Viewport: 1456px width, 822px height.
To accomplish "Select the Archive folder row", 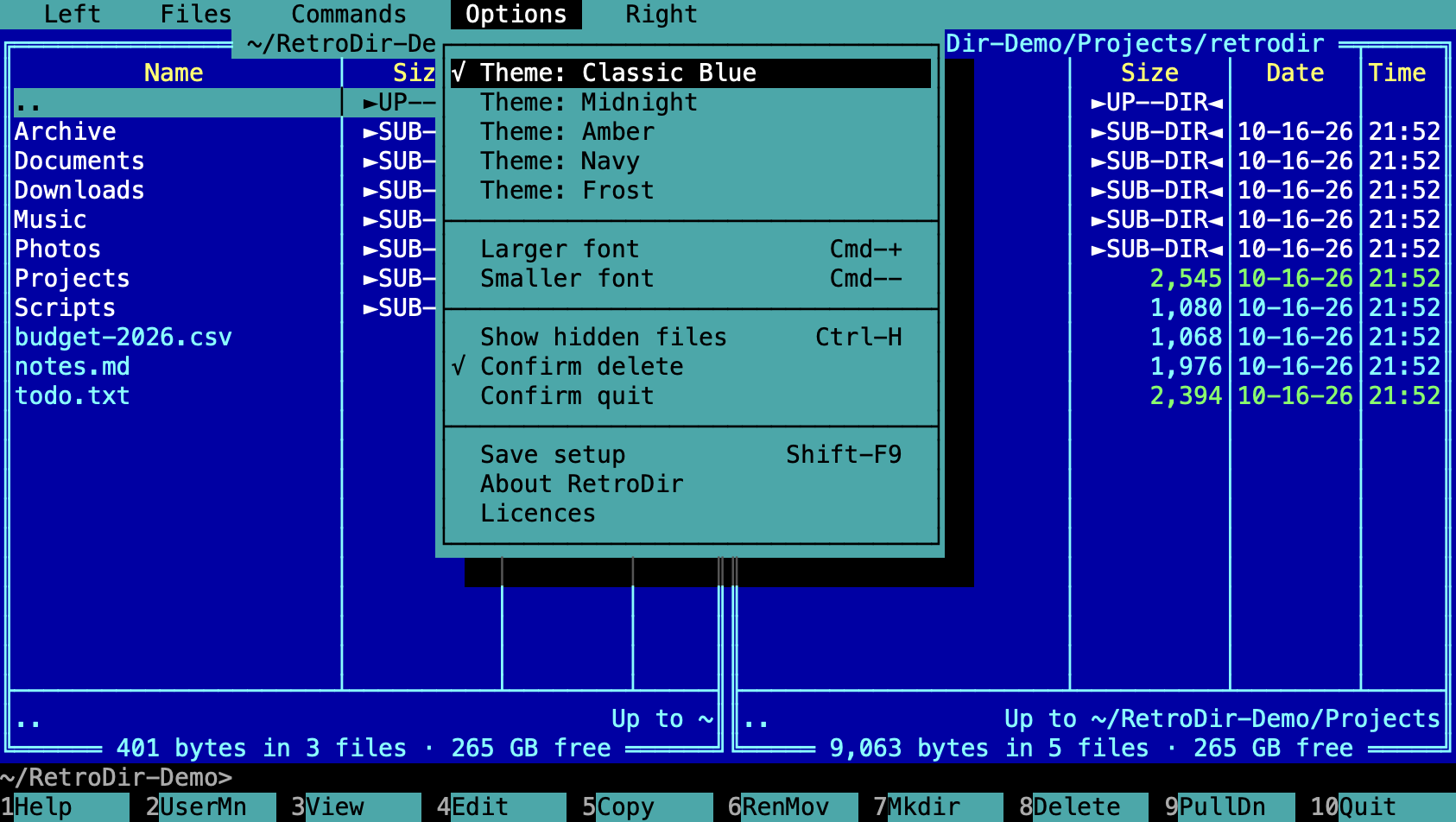I will coord(225,132).
